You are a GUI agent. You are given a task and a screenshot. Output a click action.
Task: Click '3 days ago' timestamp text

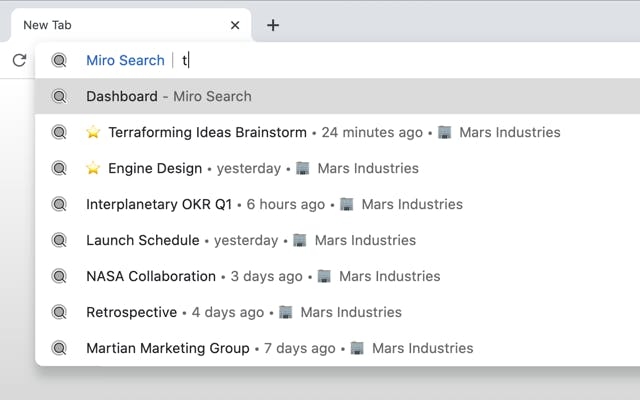tap(267, 276)
